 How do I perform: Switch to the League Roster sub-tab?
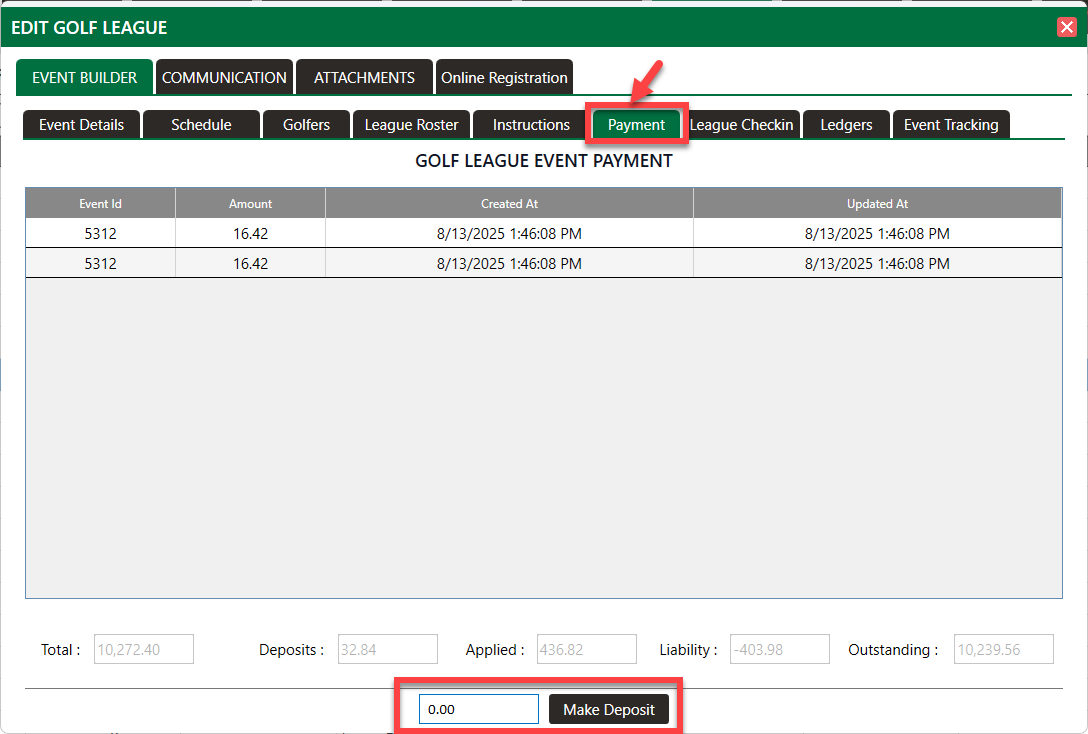click(x=411, y=124)
